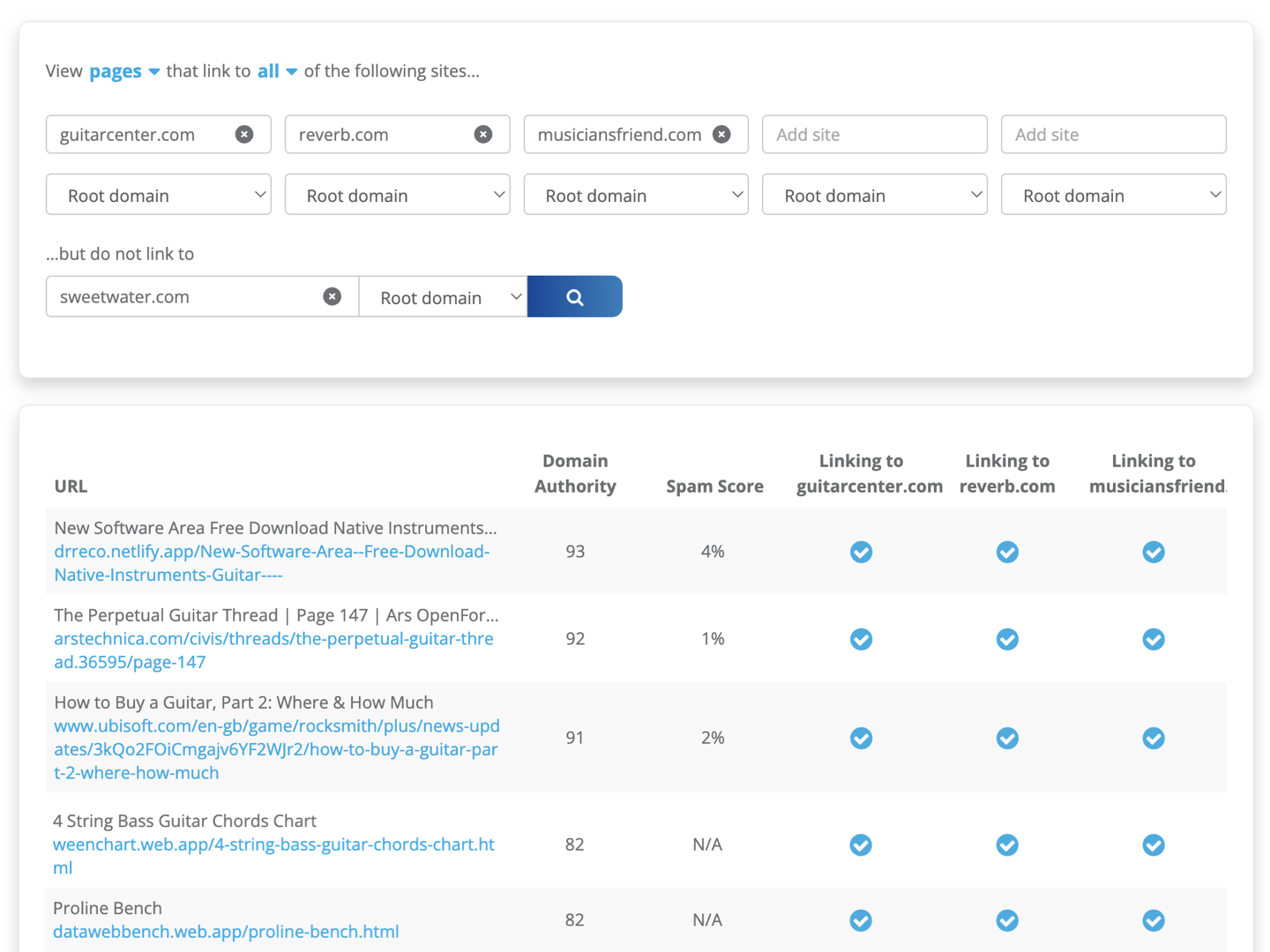Click guitarcenter.com checkmark in ubisoft row

click(862, 738)
